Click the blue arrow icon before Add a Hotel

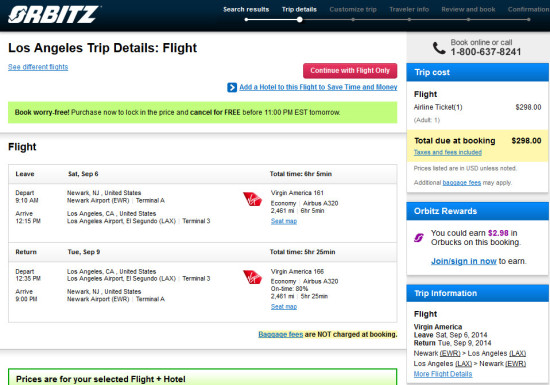click(232, 87)
